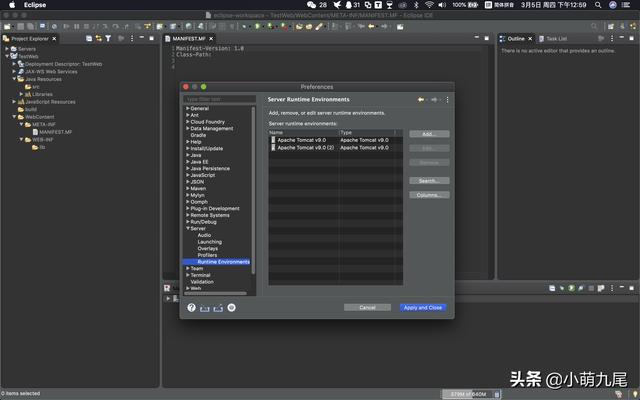Image resolution: width=640 pixels, height=400 pixels.
Task: Click Collapse All icon in Project Explorer
Action: (x=89, y=38)
